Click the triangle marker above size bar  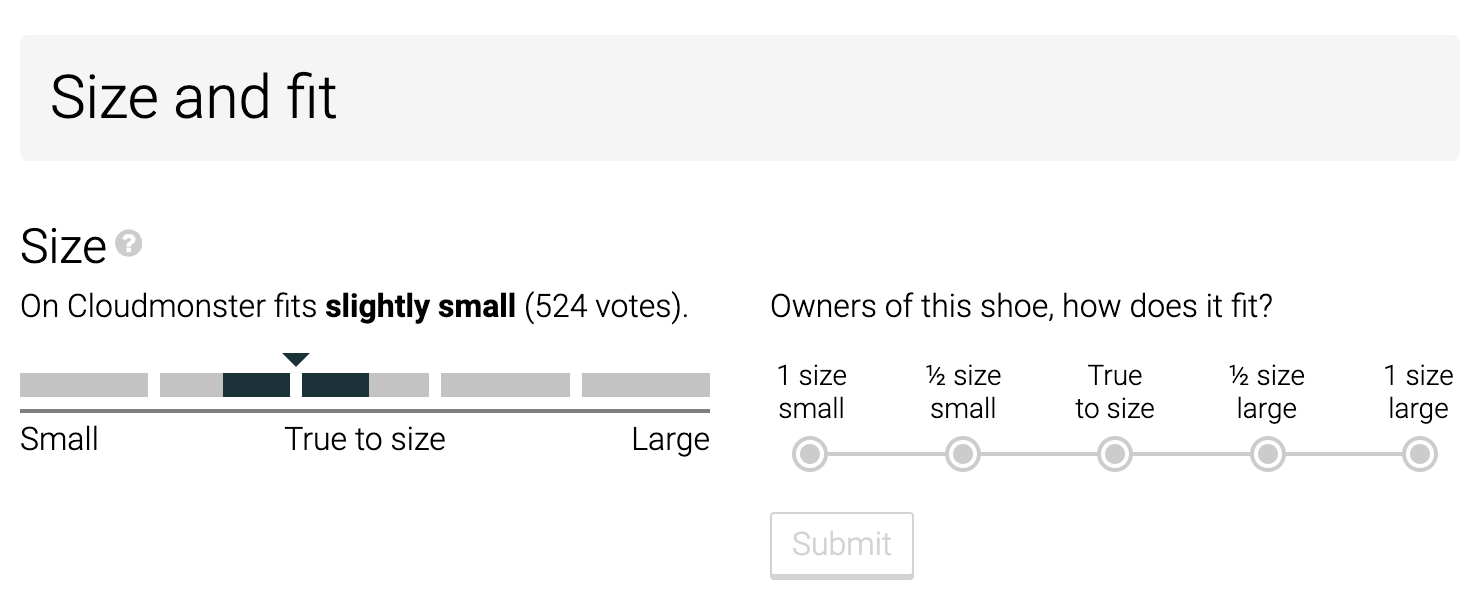pos(296,360)
